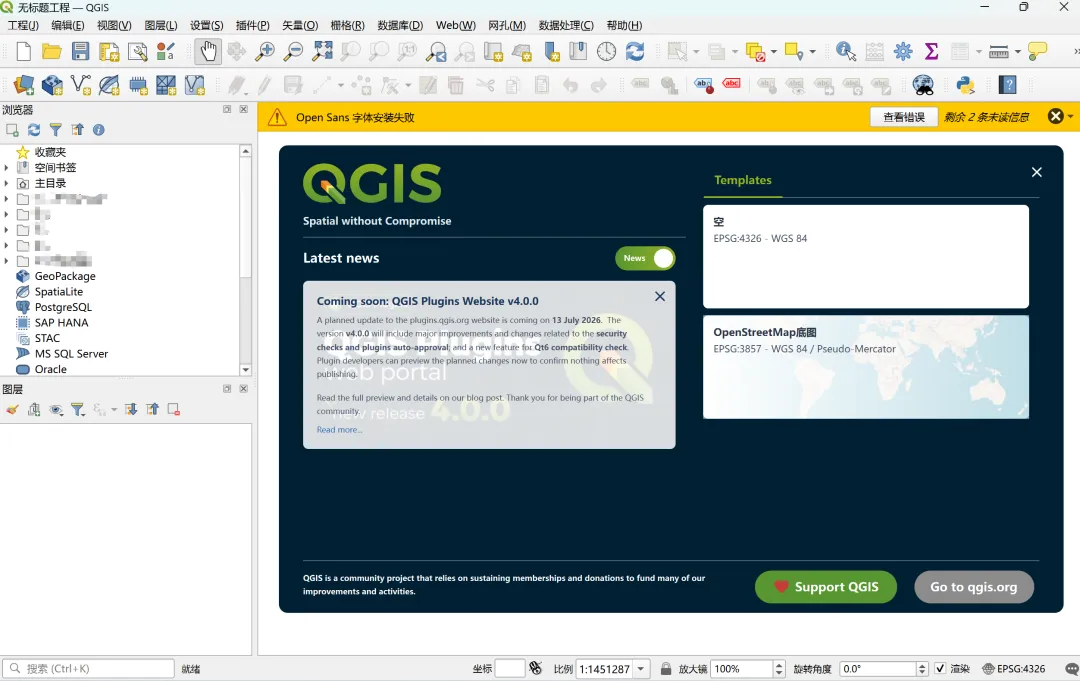Open the Select by Location dropdown arrow
1080x681 pixels.
[x=813, y=52]
